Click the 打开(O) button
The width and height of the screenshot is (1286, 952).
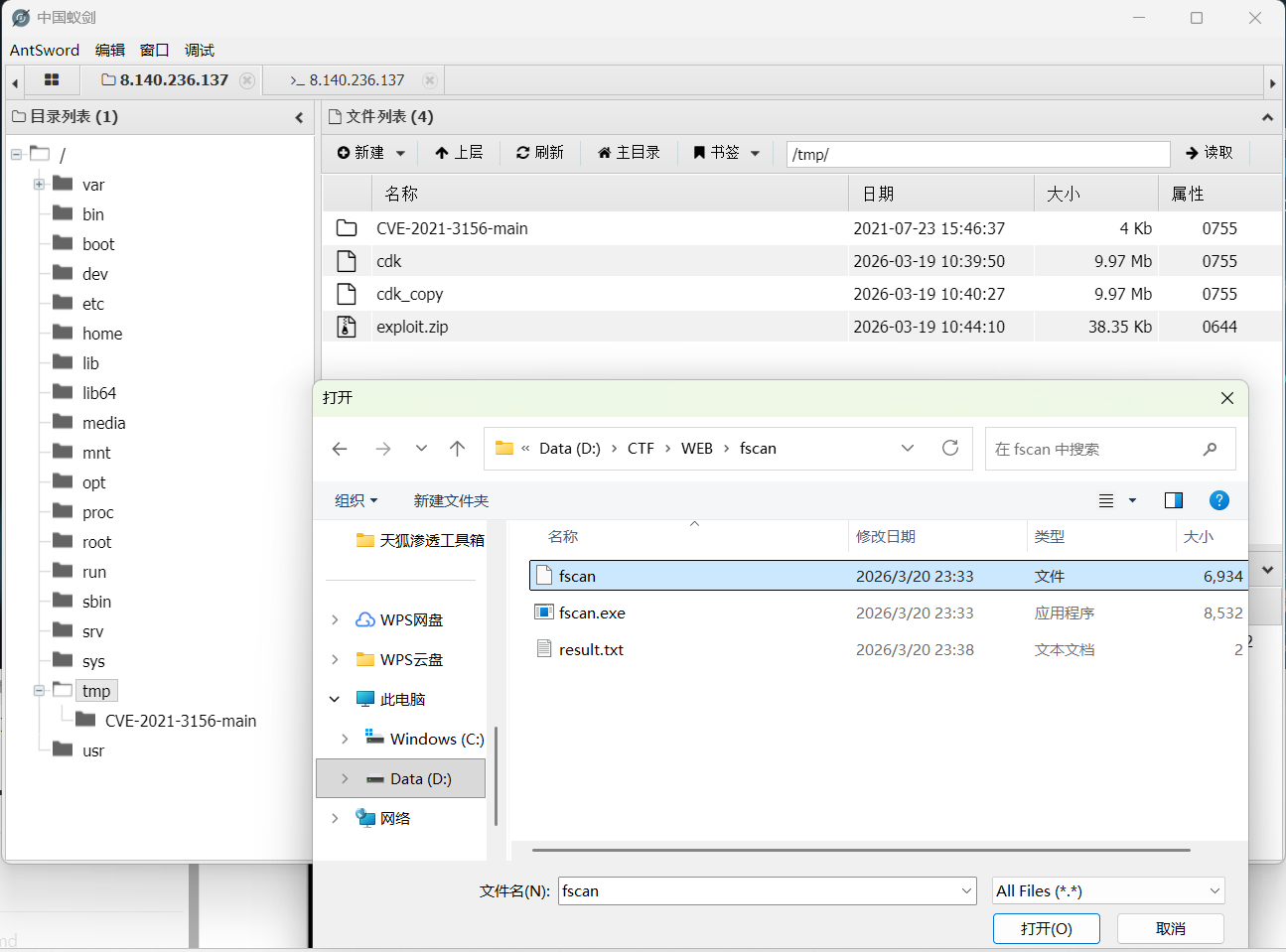click(1046, 929)
